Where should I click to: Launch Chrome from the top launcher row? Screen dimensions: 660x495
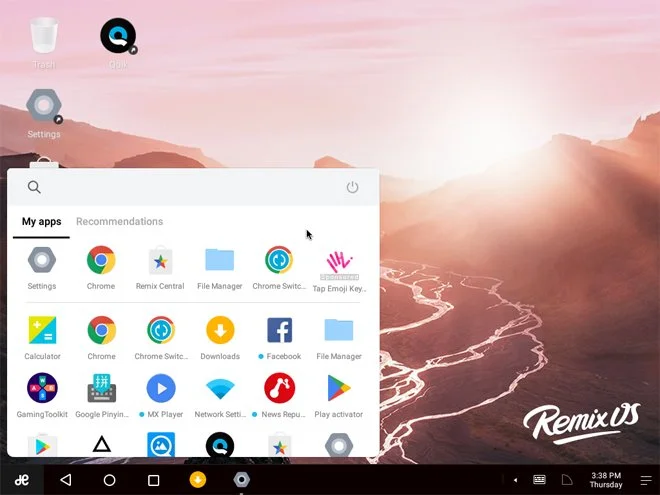pos(101,267)
